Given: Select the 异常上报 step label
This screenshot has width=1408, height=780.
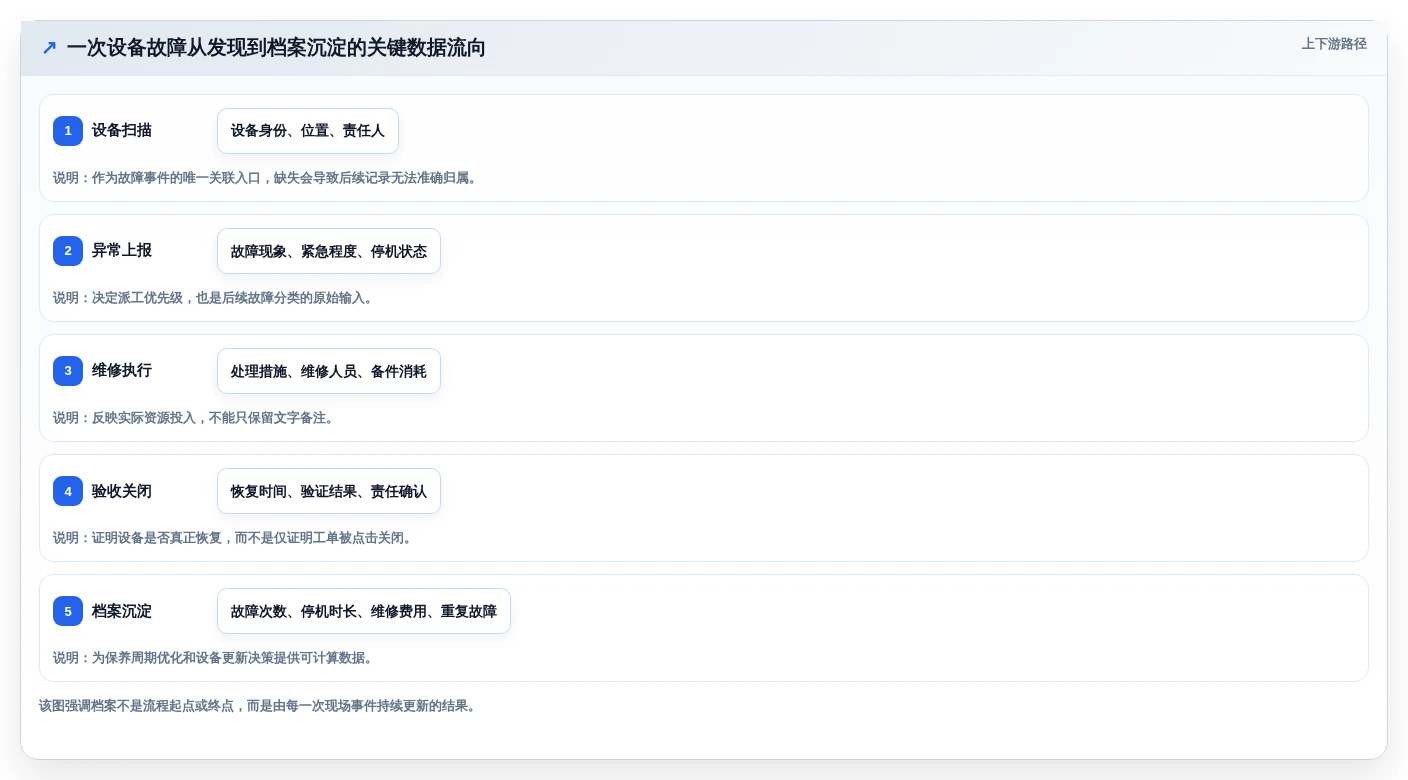Looking at the screenshot, I should click(122, 250).
